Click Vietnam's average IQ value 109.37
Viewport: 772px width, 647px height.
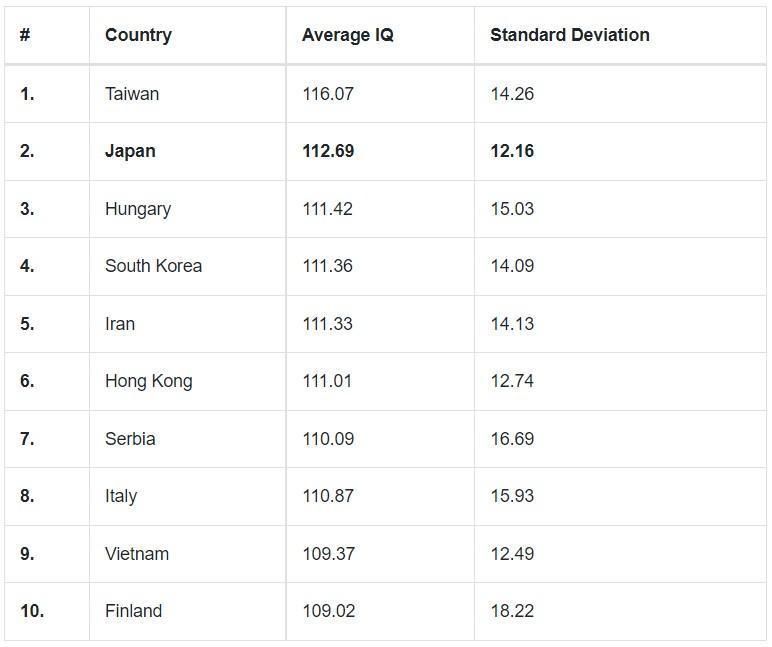pos(328,554)
